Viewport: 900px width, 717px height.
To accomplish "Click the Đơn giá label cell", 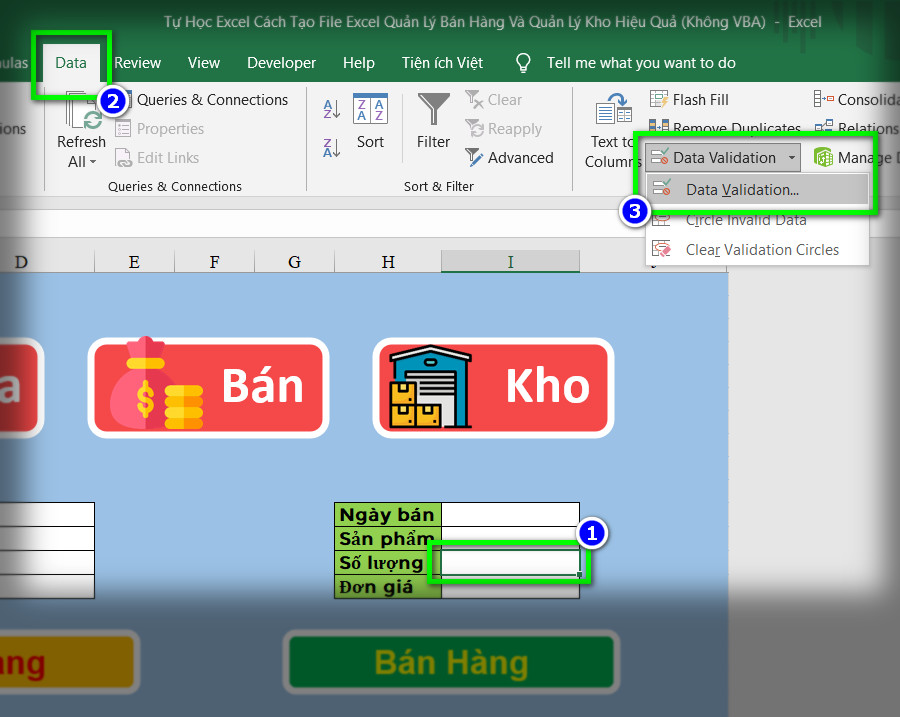I will pos(388,587).
